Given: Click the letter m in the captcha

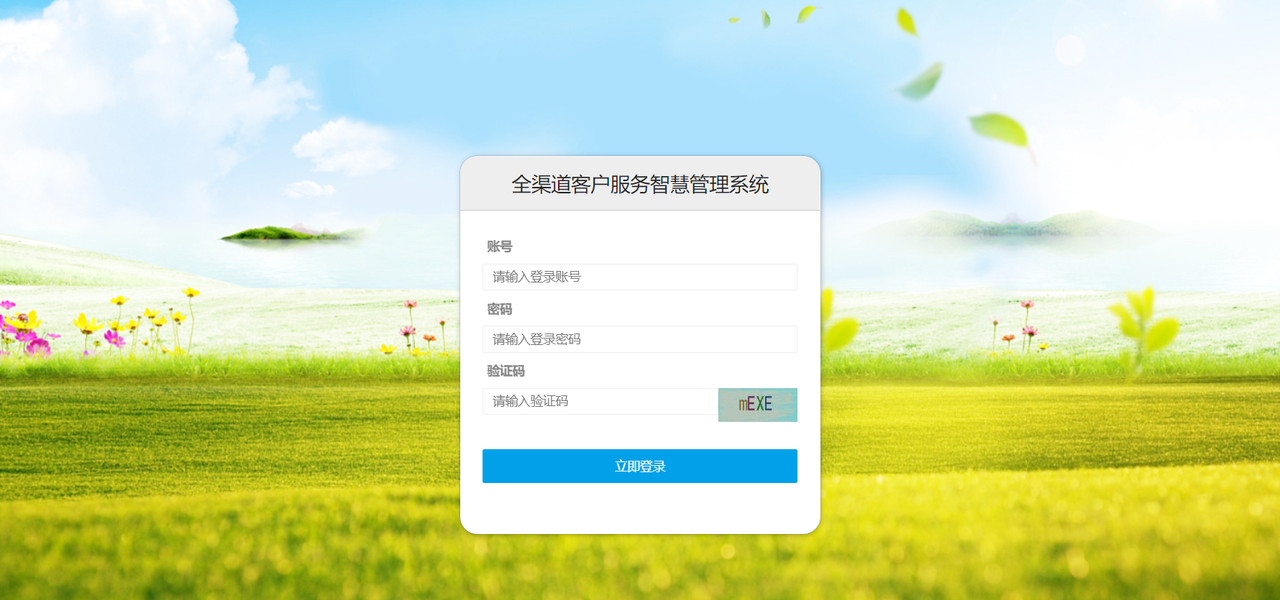Looking at the screenshot, I should (743, 405).
